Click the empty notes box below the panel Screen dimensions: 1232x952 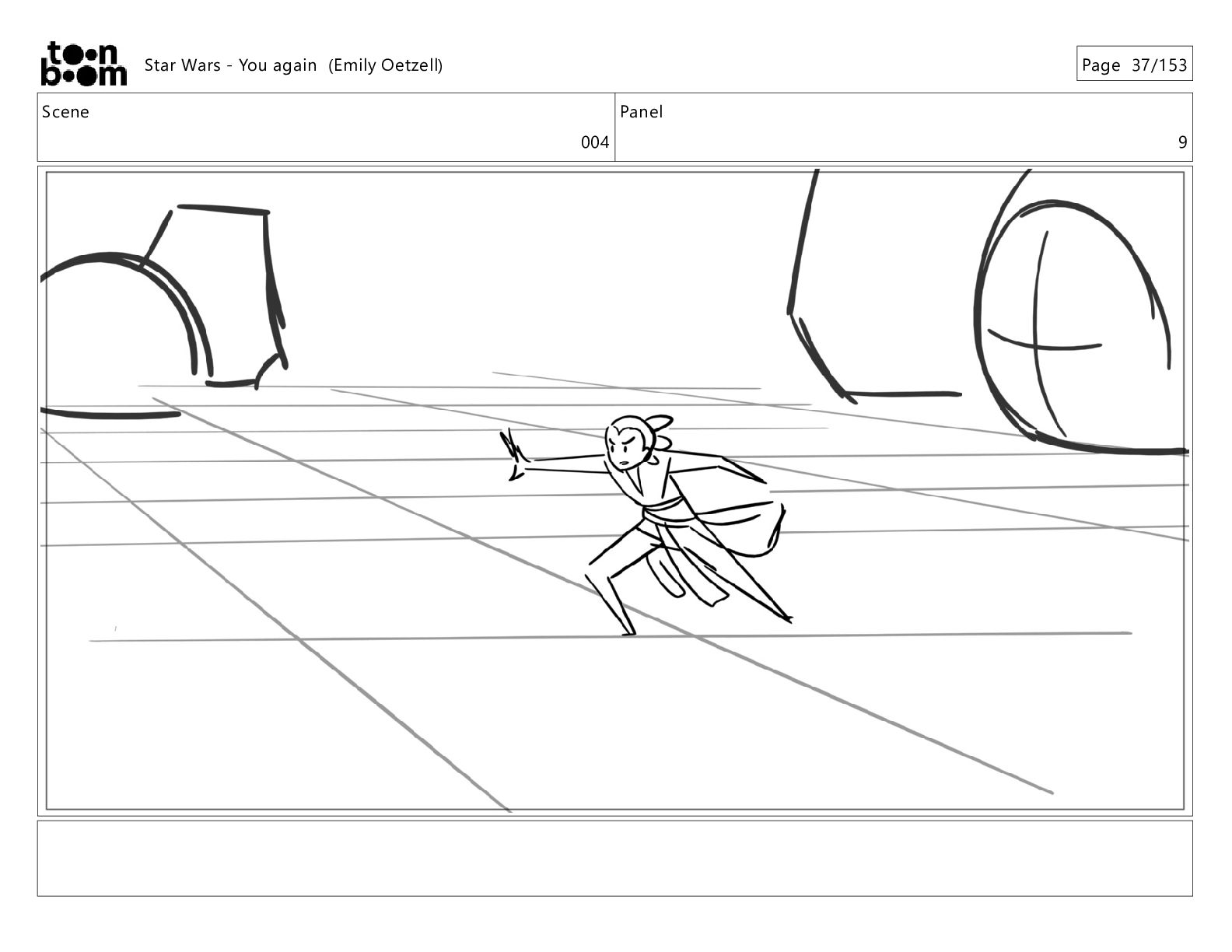tap(614, 858)
